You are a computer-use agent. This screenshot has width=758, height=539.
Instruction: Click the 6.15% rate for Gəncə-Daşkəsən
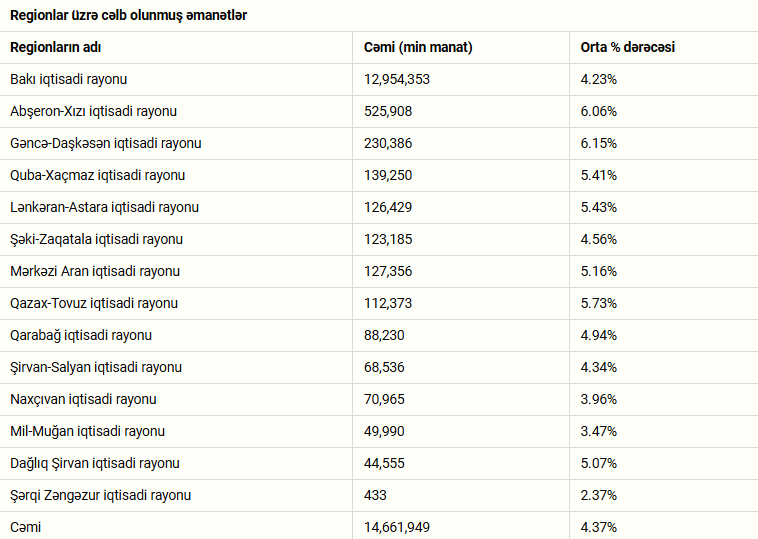(x=598, y=143)
